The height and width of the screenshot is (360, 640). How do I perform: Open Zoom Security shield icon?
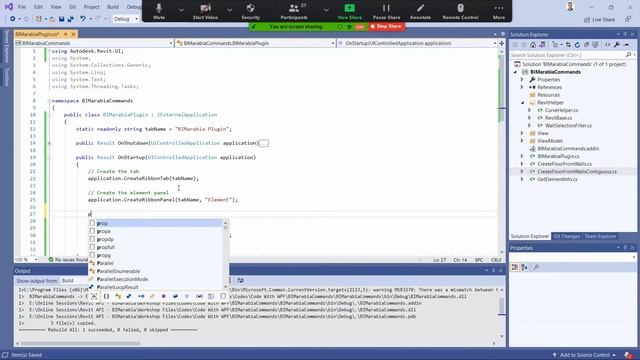point(251,8)
